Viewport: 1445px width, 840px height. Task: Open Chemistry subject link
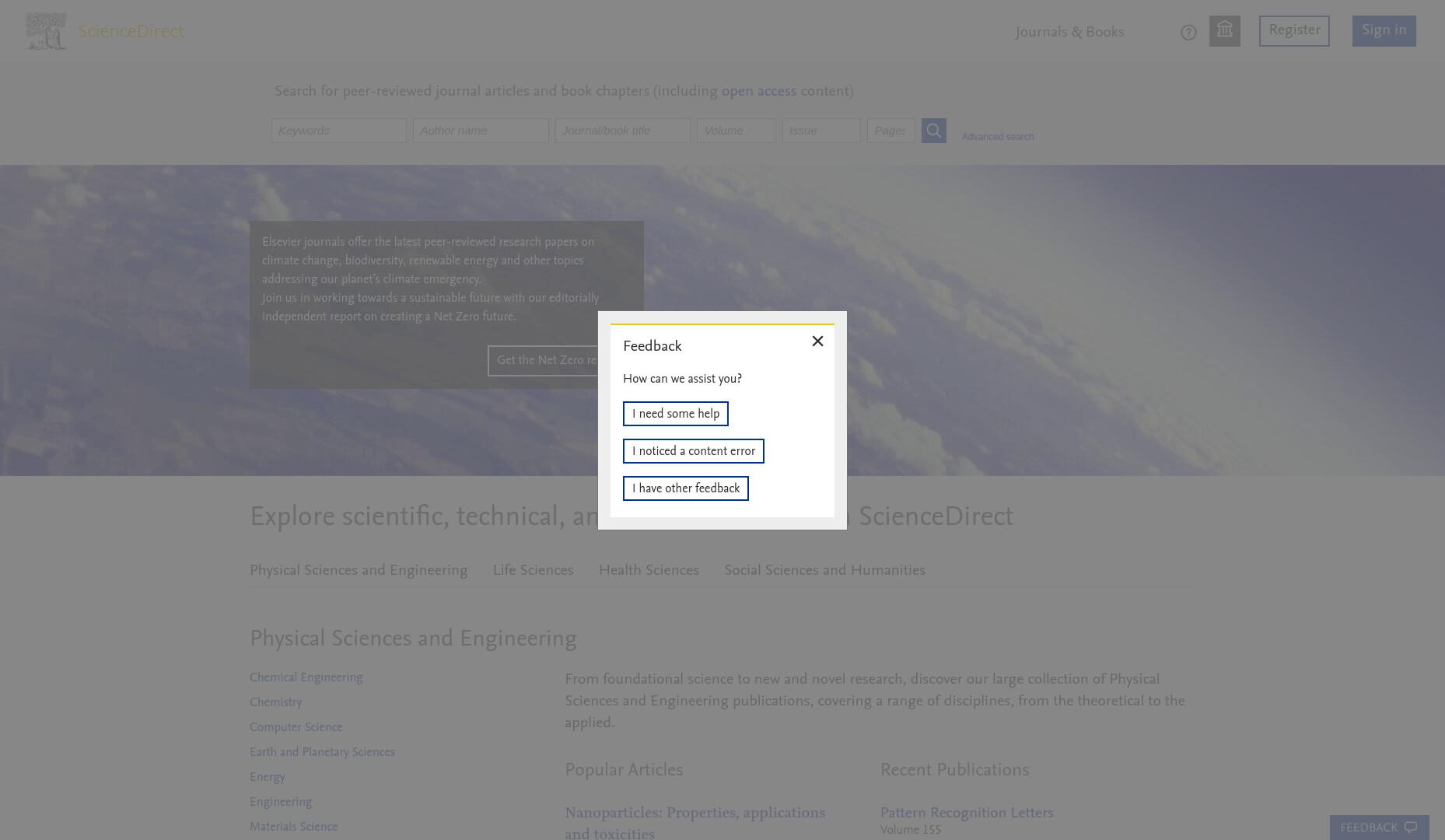coord(275,702)
